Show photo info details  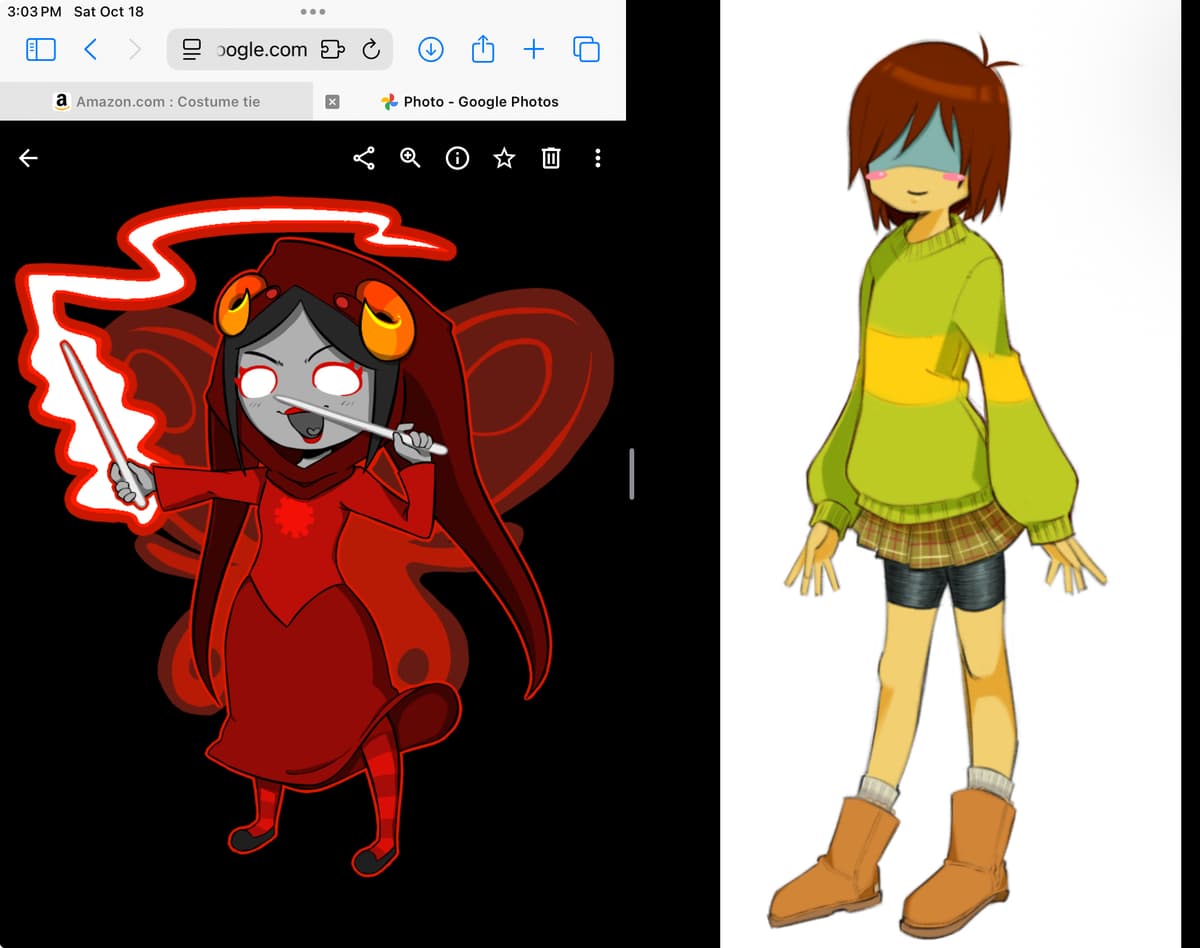click(x=457, y=158)
